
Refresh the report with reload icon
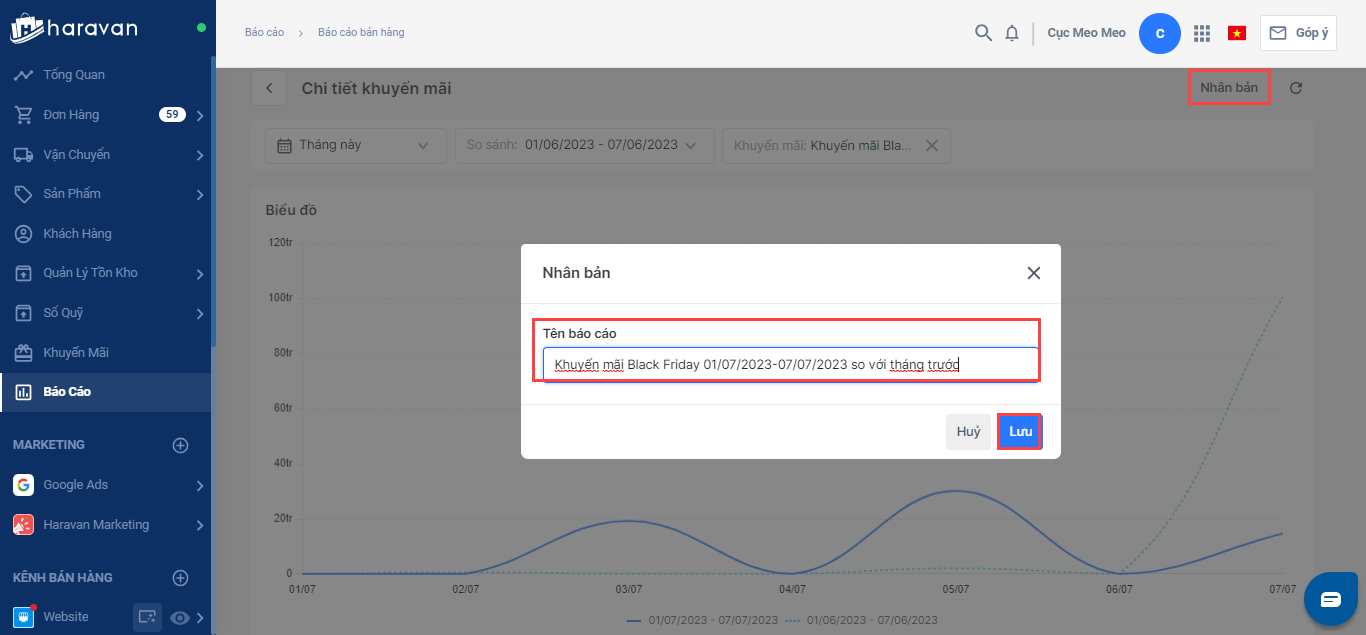[1296, 88]
